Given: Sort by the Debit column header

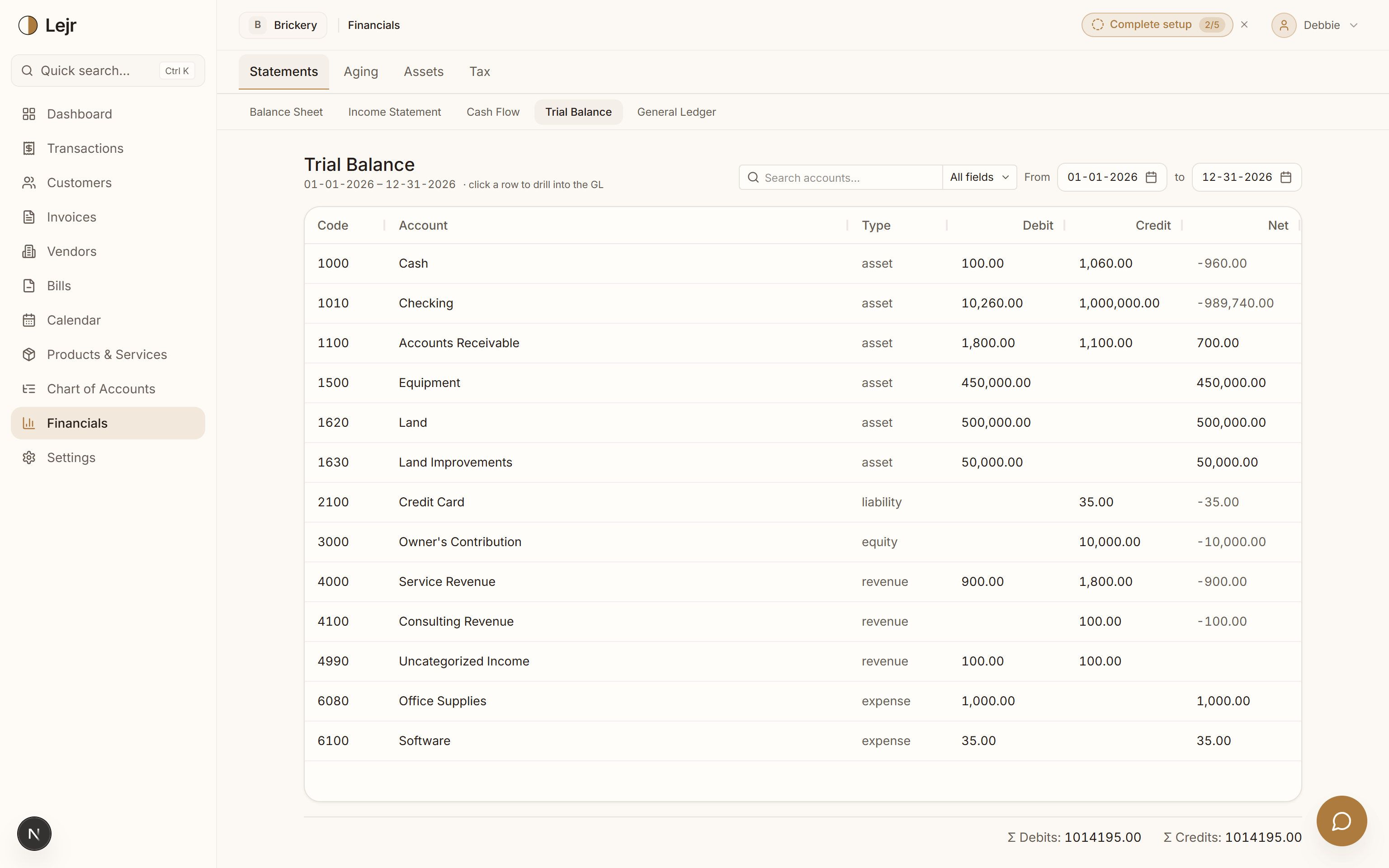Looking at the screenshot, I should point(1038,226).
